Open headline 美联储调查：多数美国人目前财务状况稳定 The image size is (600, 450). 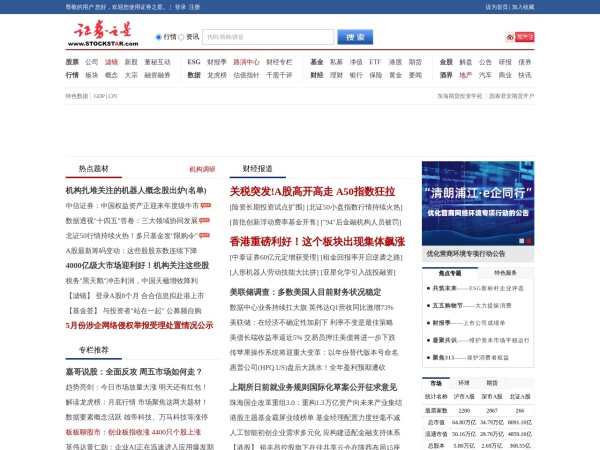(x=305, y=292)
